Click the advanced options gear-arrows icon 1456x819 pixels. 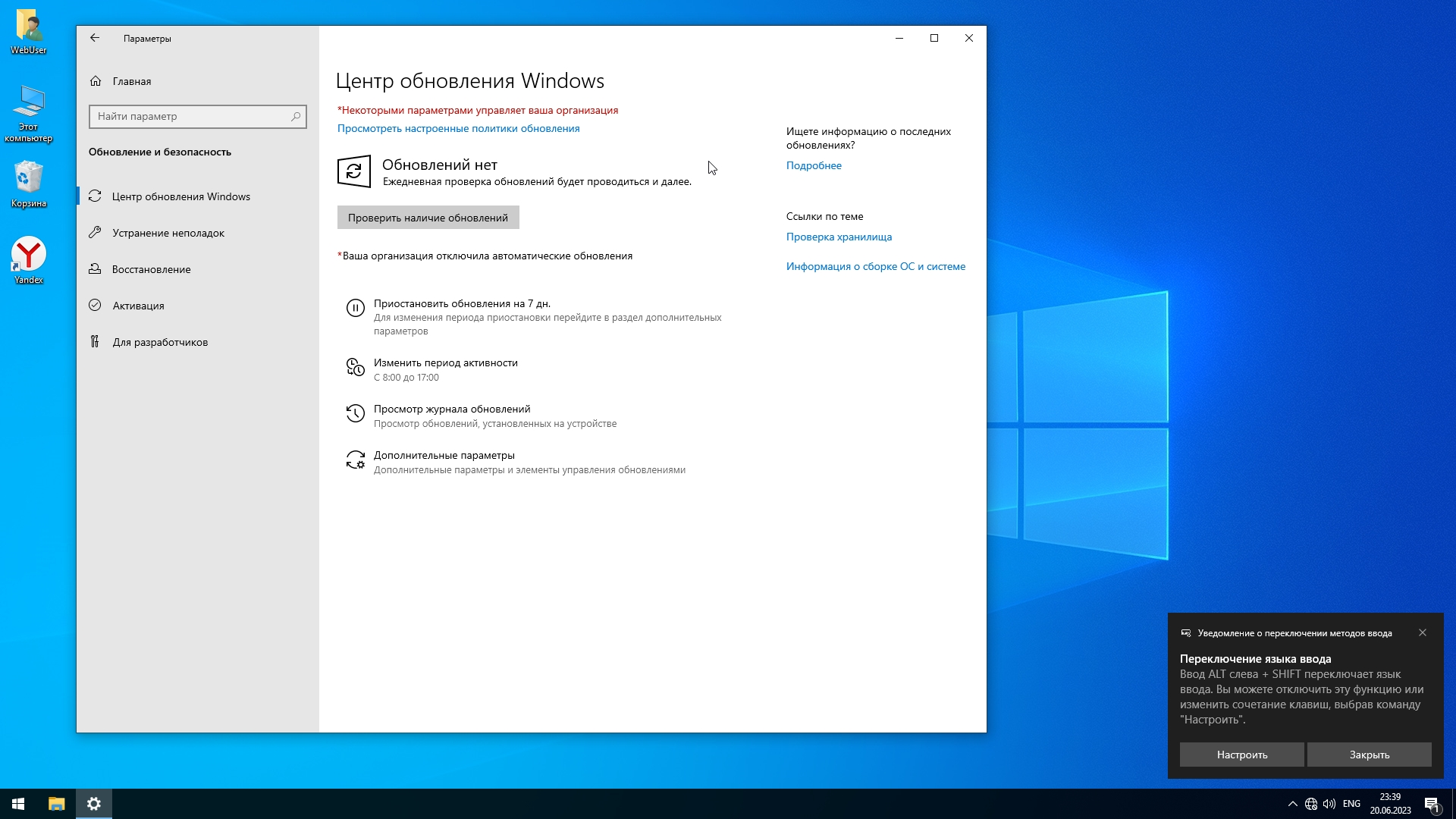point(355,460)
